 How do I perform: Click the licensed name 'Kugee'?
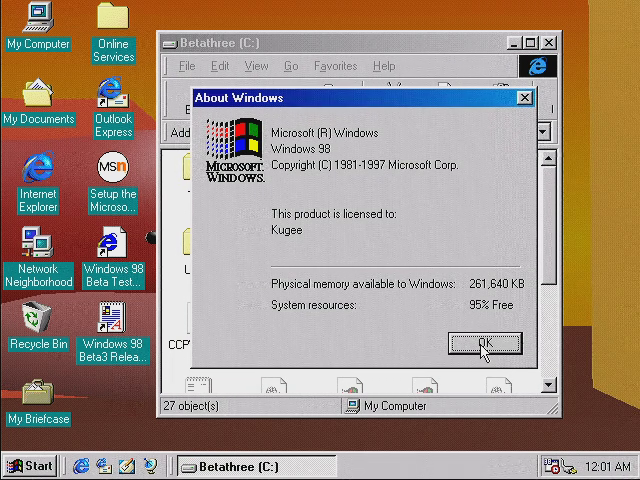287,230
